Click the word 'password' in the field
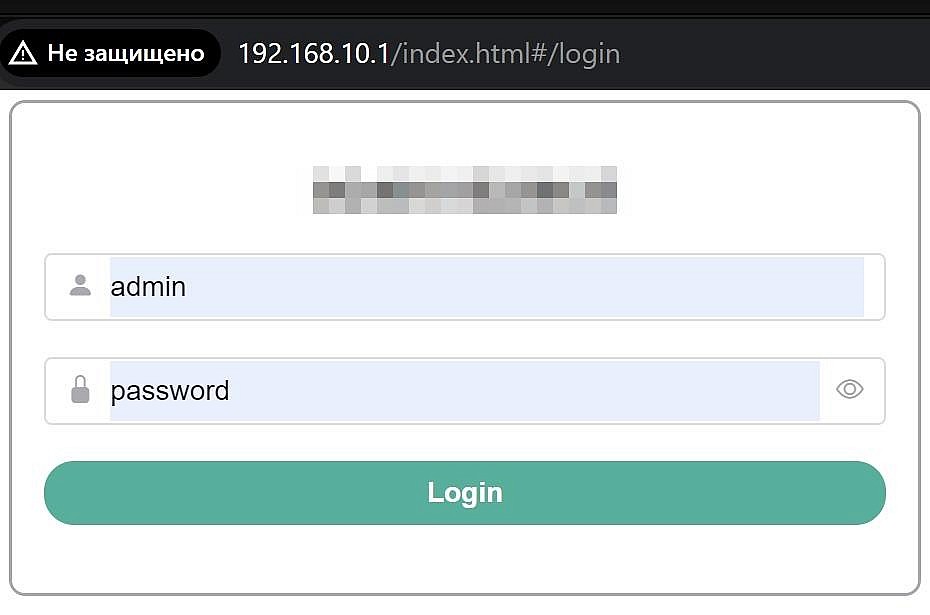The image size is (930, 615). [x=170, y=391]
